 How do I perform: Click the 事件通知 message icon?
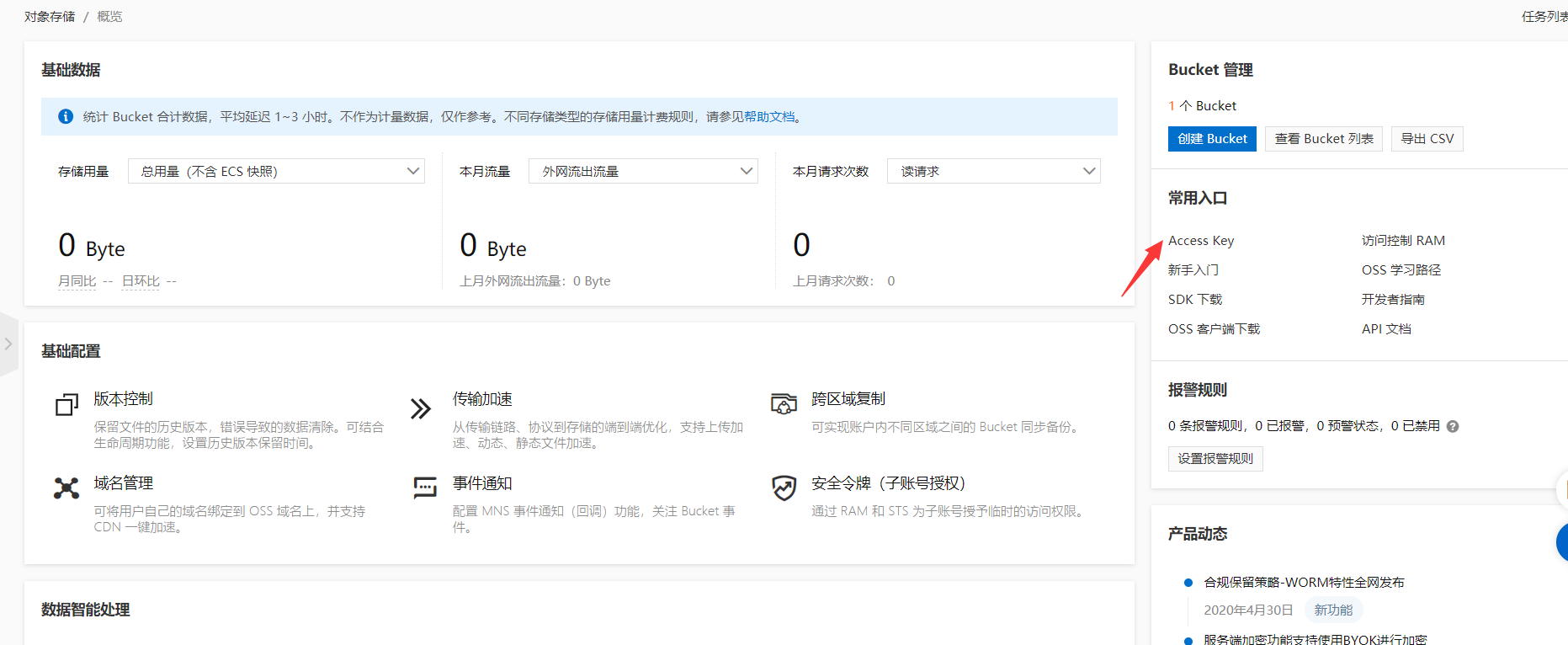(425, 488)
